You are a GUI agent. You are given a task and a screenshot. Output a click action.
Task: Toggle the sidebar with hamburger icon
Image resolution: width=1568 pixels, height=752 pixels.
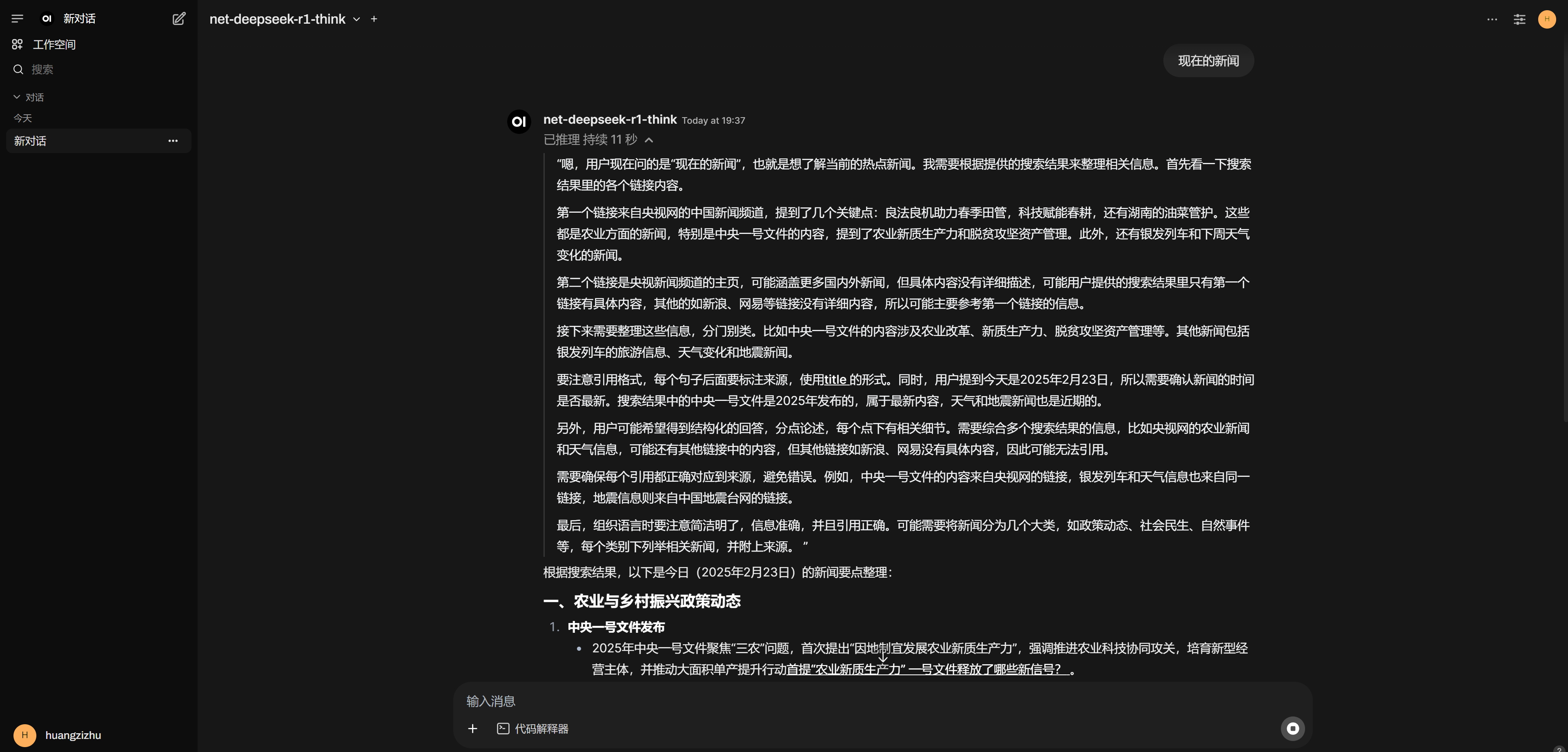(18, 18)
